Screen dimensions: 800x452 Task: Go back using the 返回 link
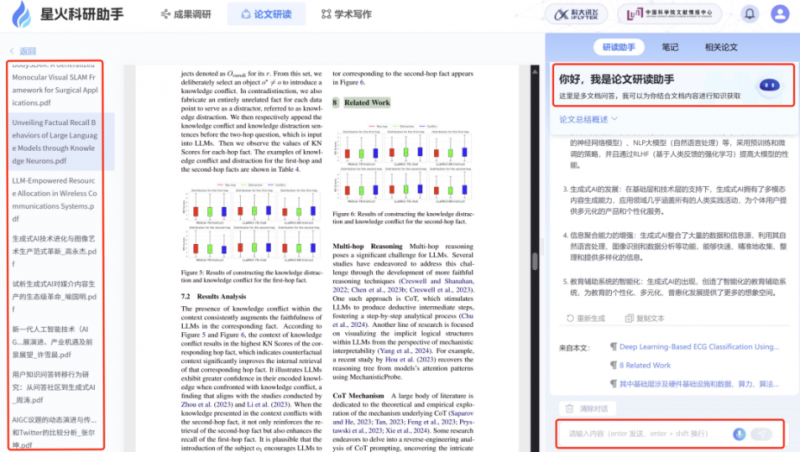pyautogui.click(x=23, y=51)
